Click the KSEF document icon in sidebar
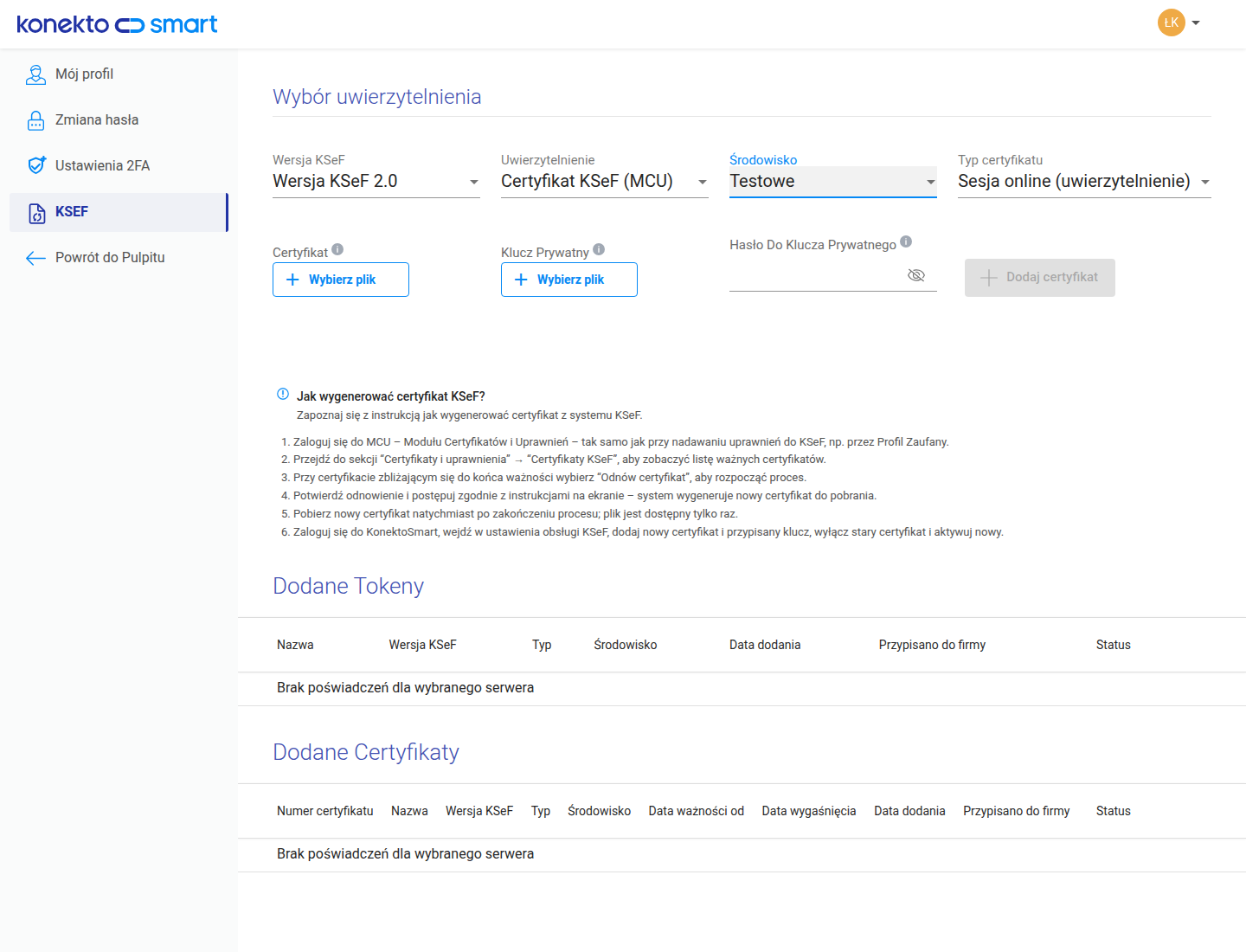The height and width of the screenshot is (952, 1246). point(37,213)
